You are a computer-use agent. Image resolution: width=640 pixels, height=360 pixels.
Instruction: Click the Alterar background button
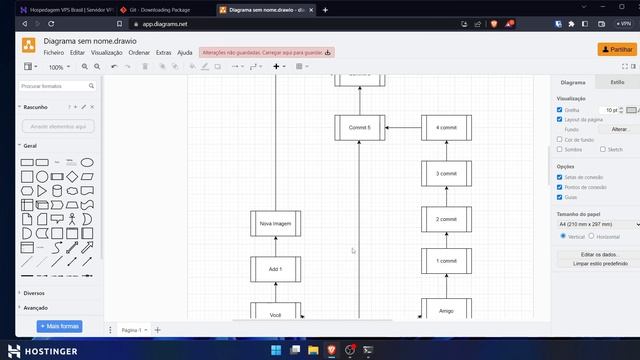(619, 129)
